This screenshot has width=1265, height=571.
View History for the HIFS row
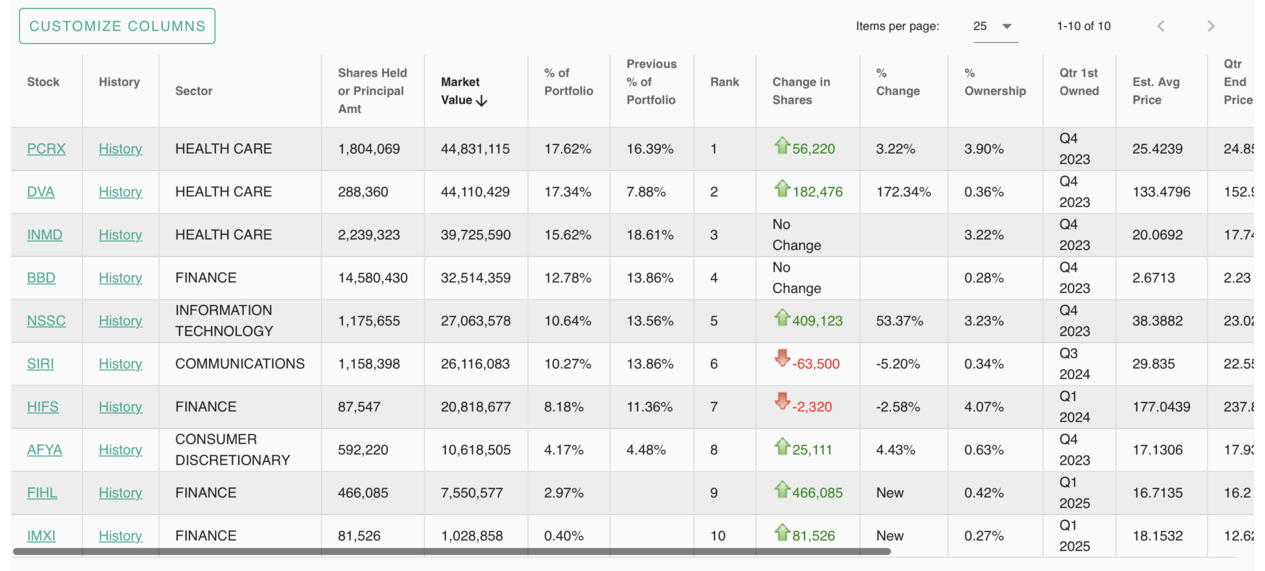pos(120,407)
